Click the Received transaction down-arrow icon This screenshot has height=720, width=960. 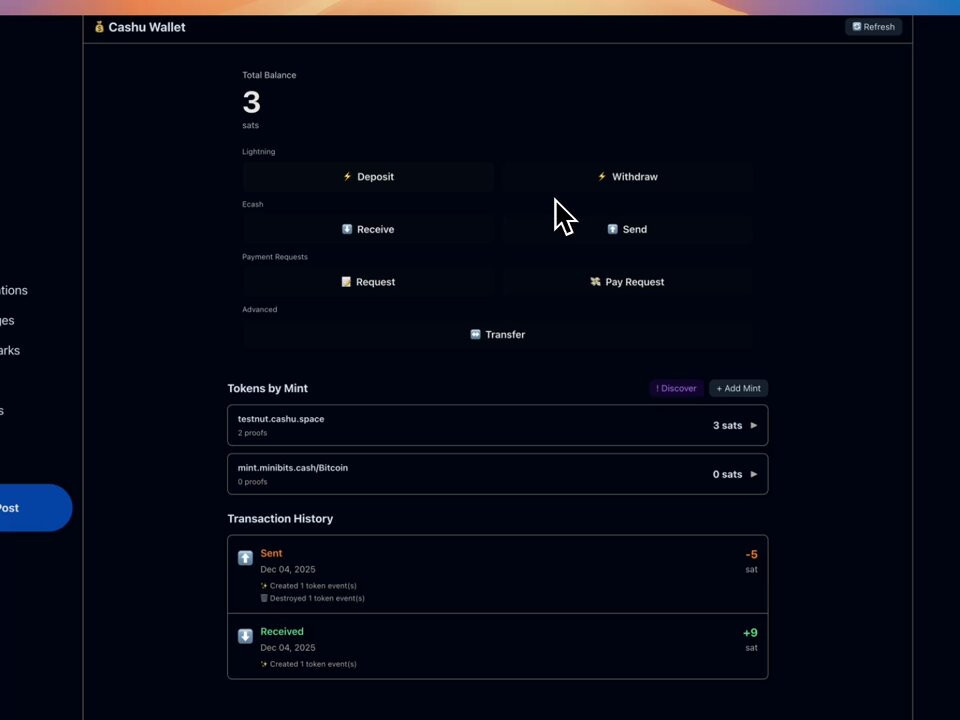[246, 636]
